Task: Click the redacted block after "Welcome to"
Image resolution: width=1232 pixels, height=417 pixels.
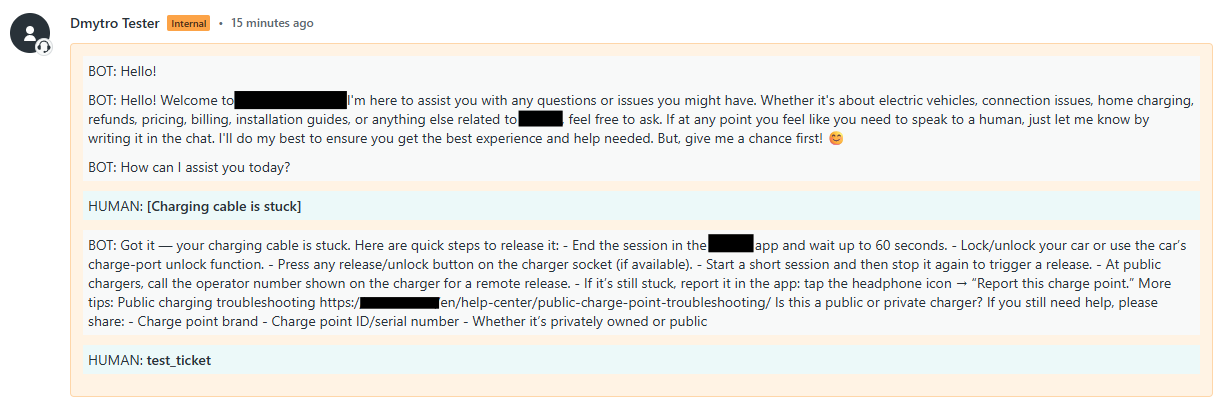Action: (x=291, y=100)
